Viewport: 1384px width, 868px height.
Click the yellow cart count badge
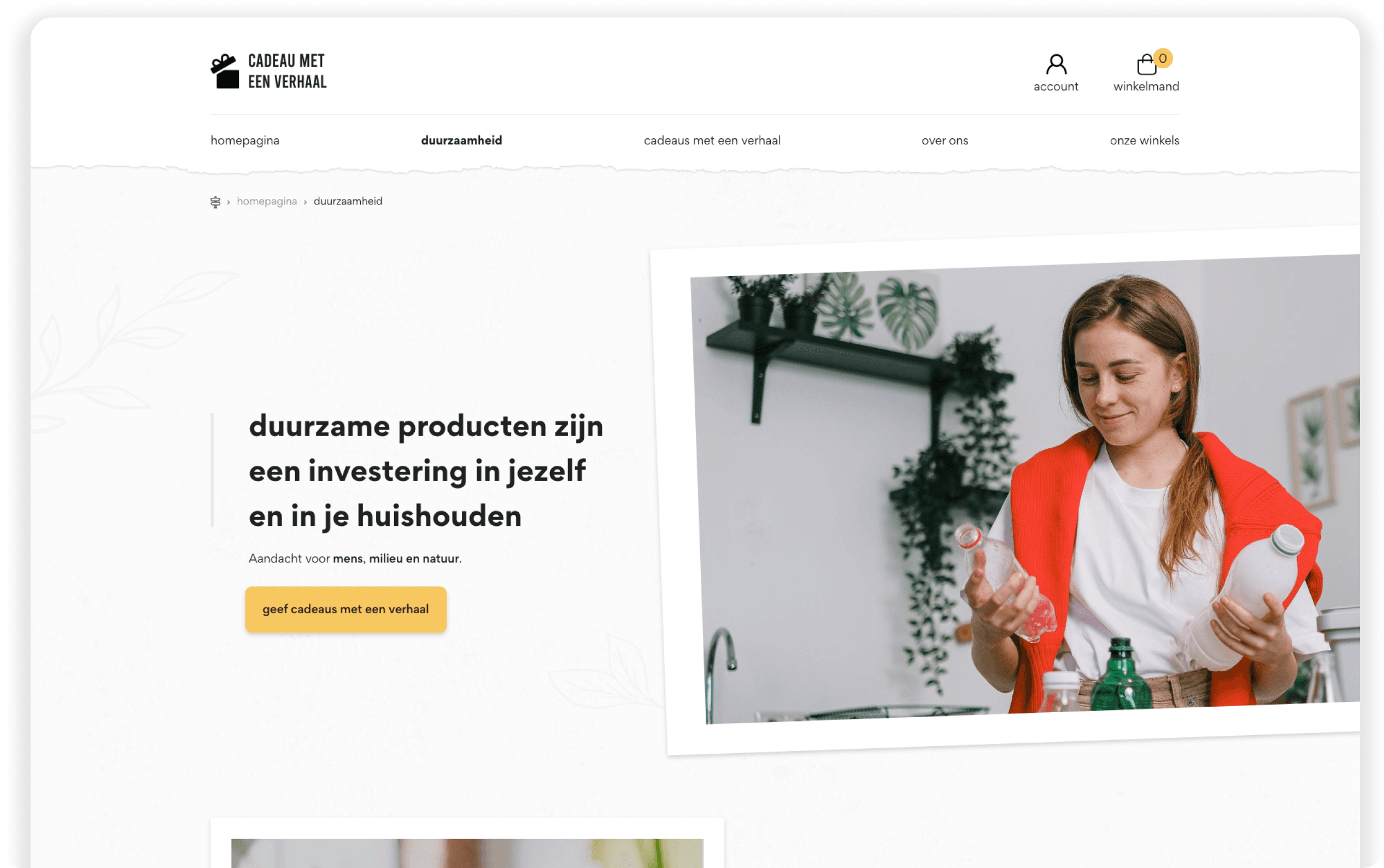click(1163, 58)
